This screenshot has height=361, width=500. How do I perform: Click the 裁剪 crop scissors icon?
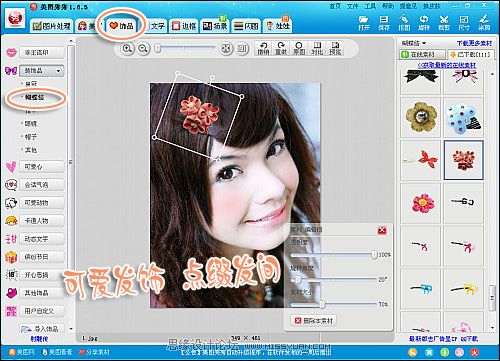pos(444,23)
